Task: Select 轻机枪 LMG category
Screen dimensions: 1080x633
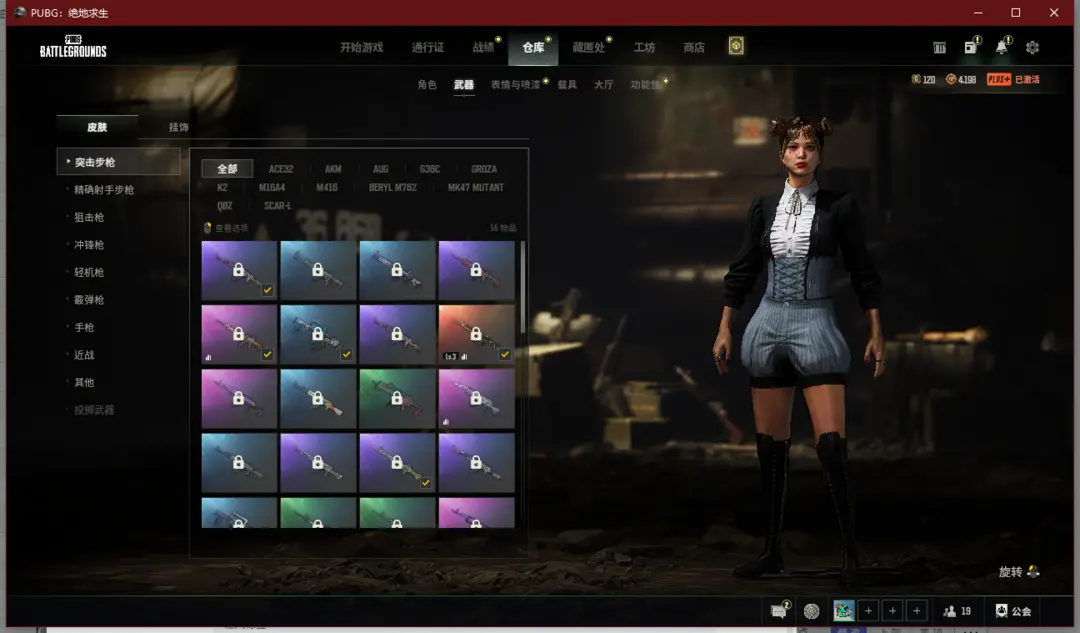Action: 89,272
